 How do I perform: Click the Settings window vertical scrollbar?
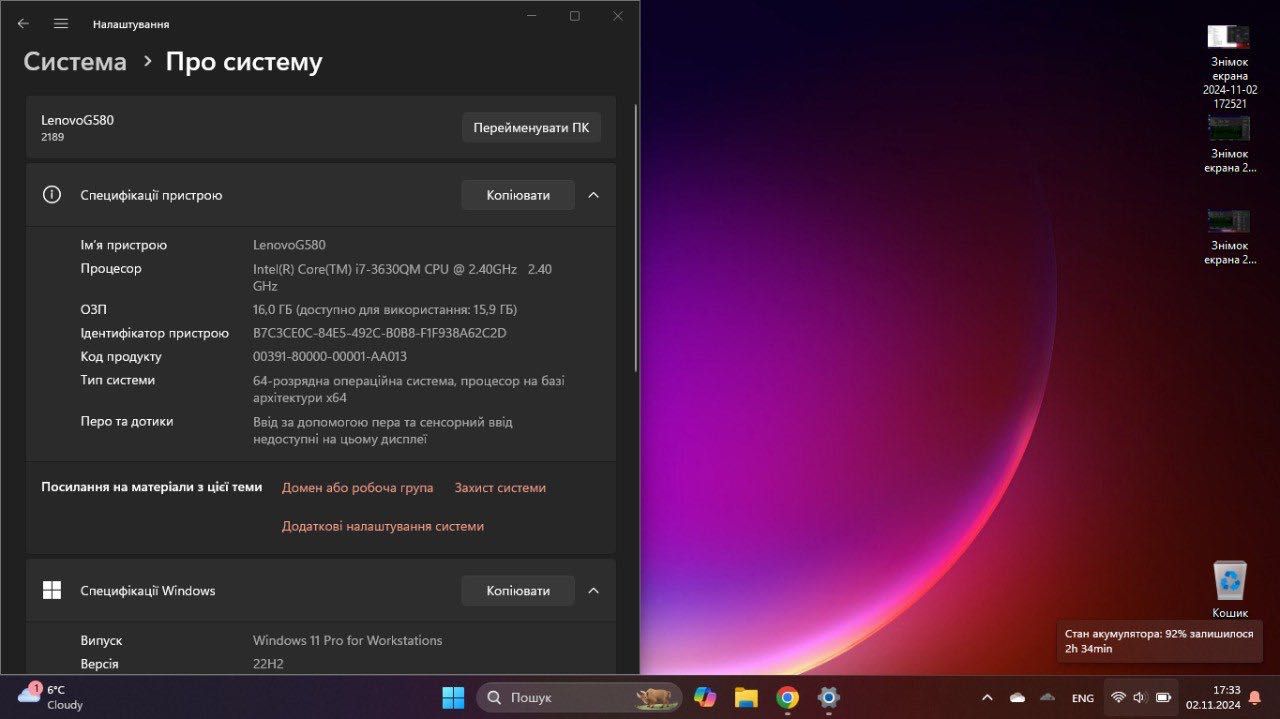point(635,236)
